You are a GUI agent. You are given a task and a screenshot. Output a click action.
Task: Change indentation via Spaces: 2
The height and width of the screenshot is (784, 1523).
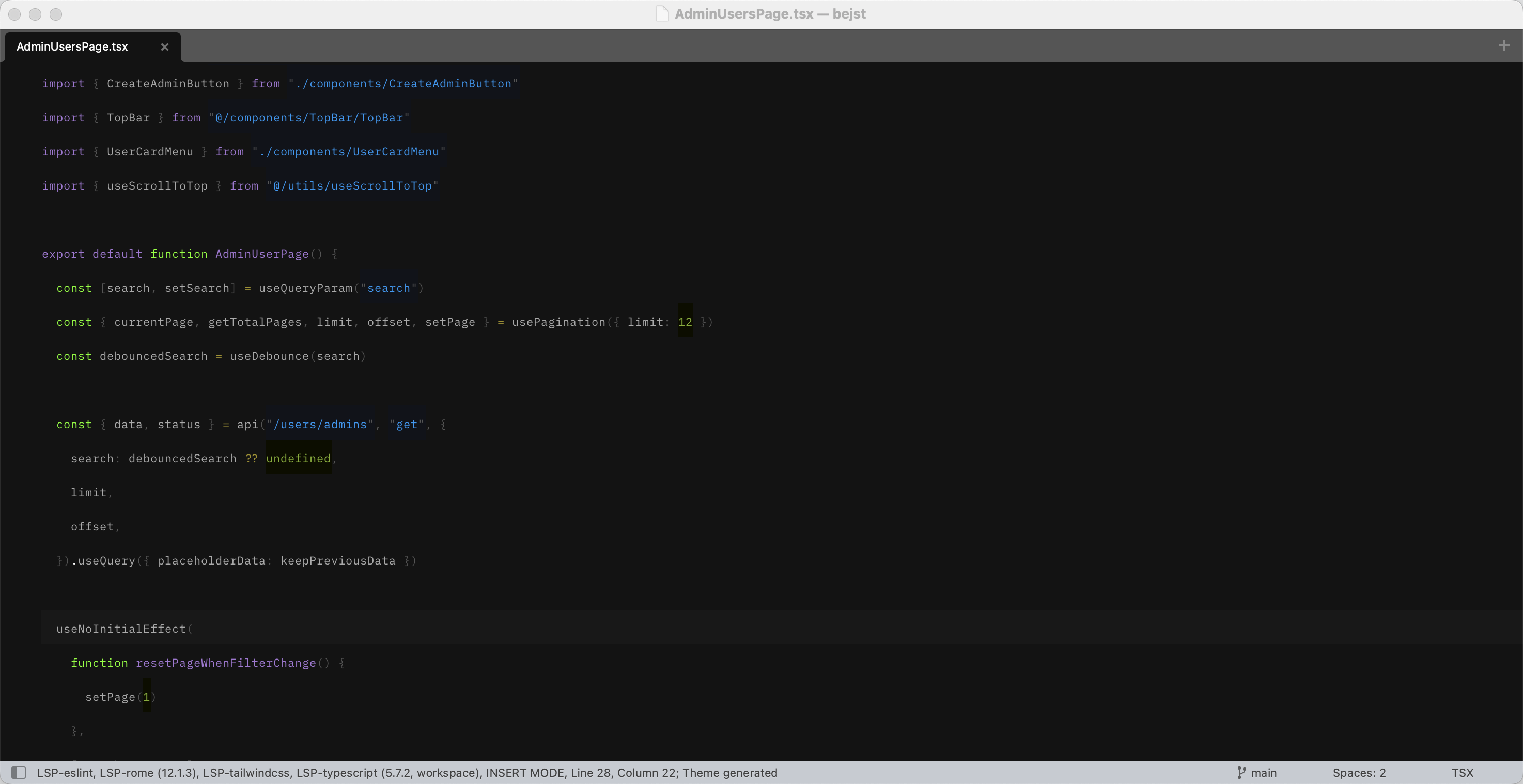point(1359,772)
